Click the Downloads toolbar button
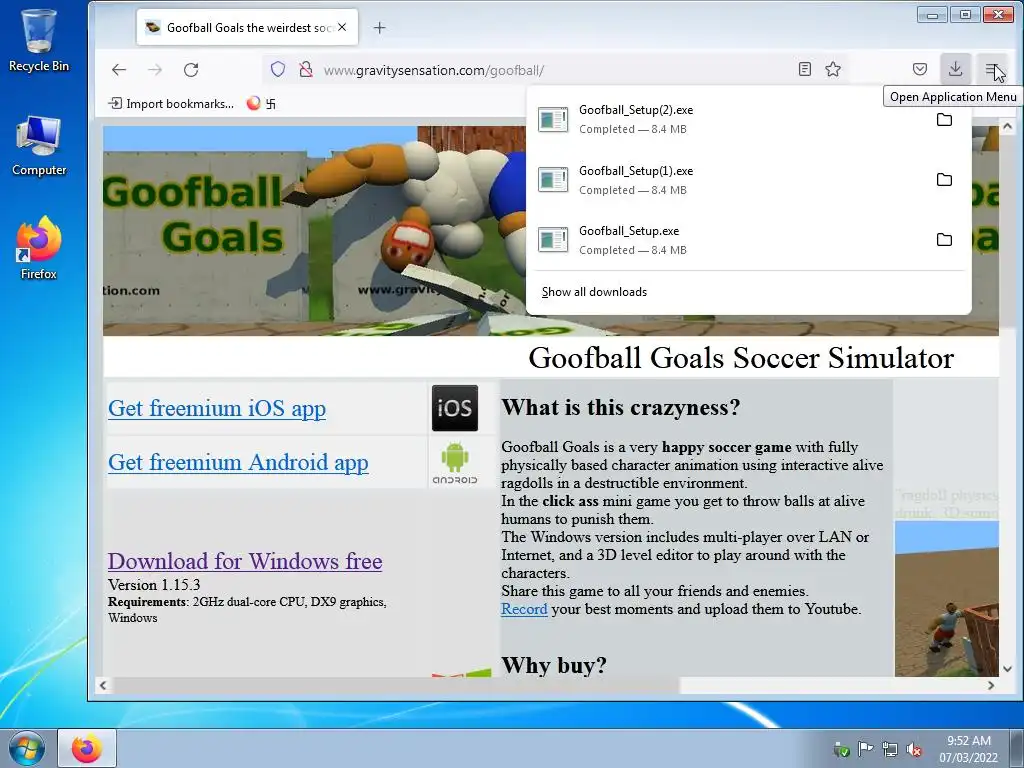 pyautogui.click(x=955, y=69)
